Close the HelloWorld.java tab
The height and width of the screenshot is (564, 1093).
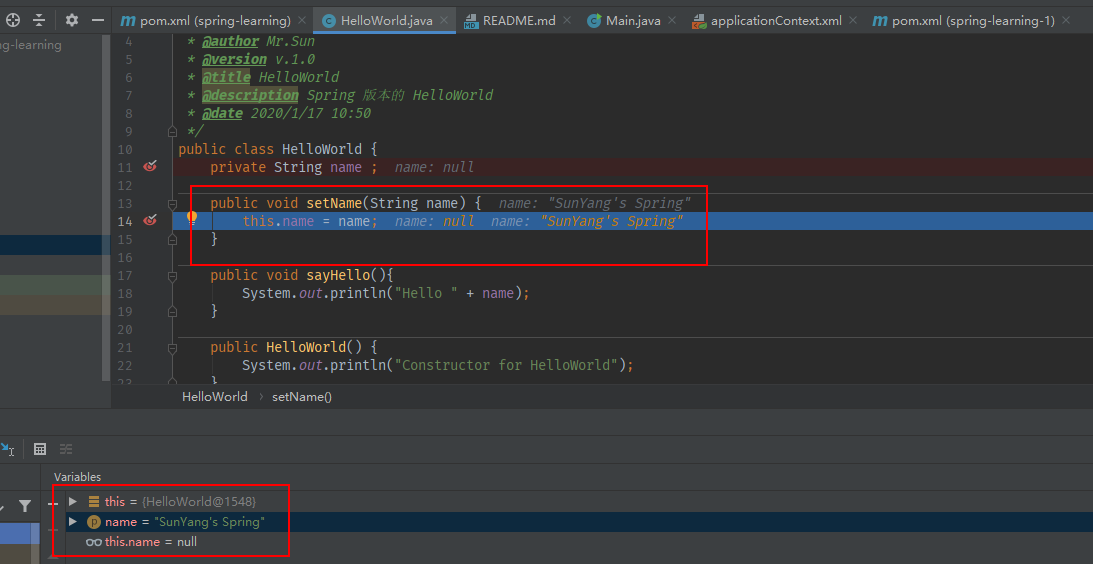click(444, 21)
